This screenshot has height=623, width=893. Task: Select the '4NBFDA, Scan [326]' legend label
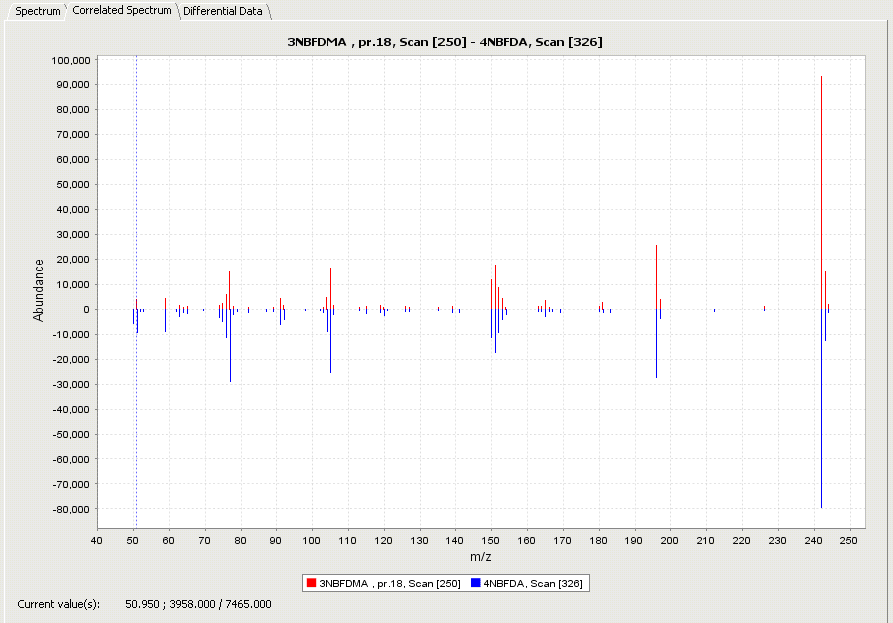(x=533, y=582)
